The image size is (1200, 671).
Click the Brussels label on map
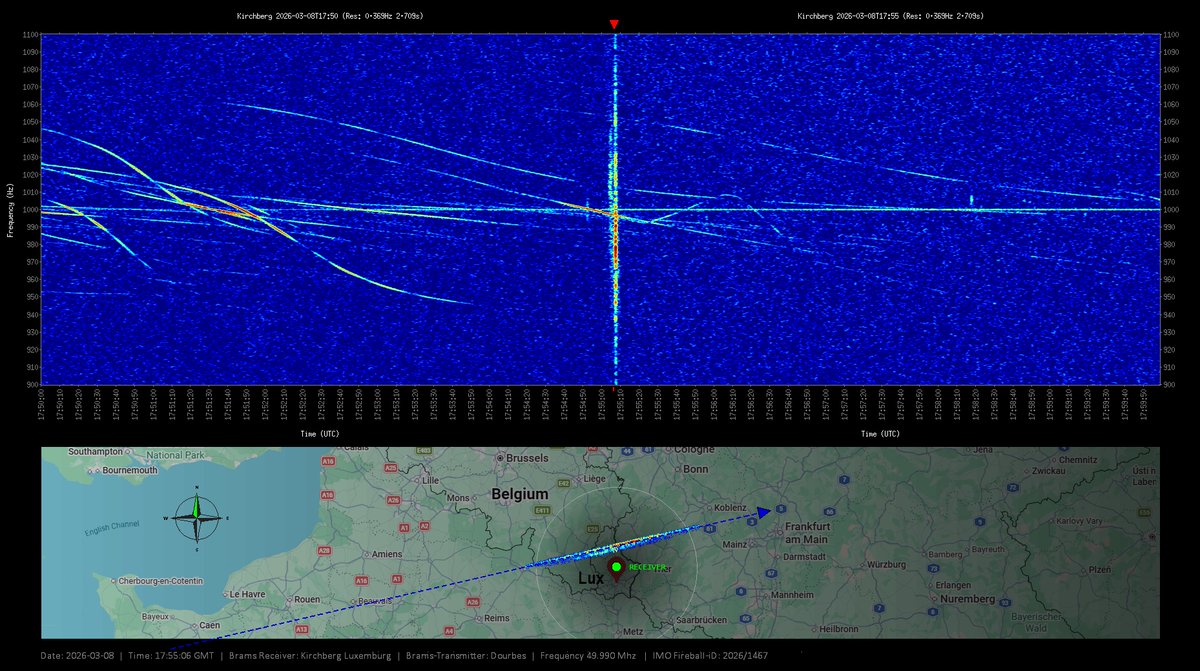pos(527,457)
